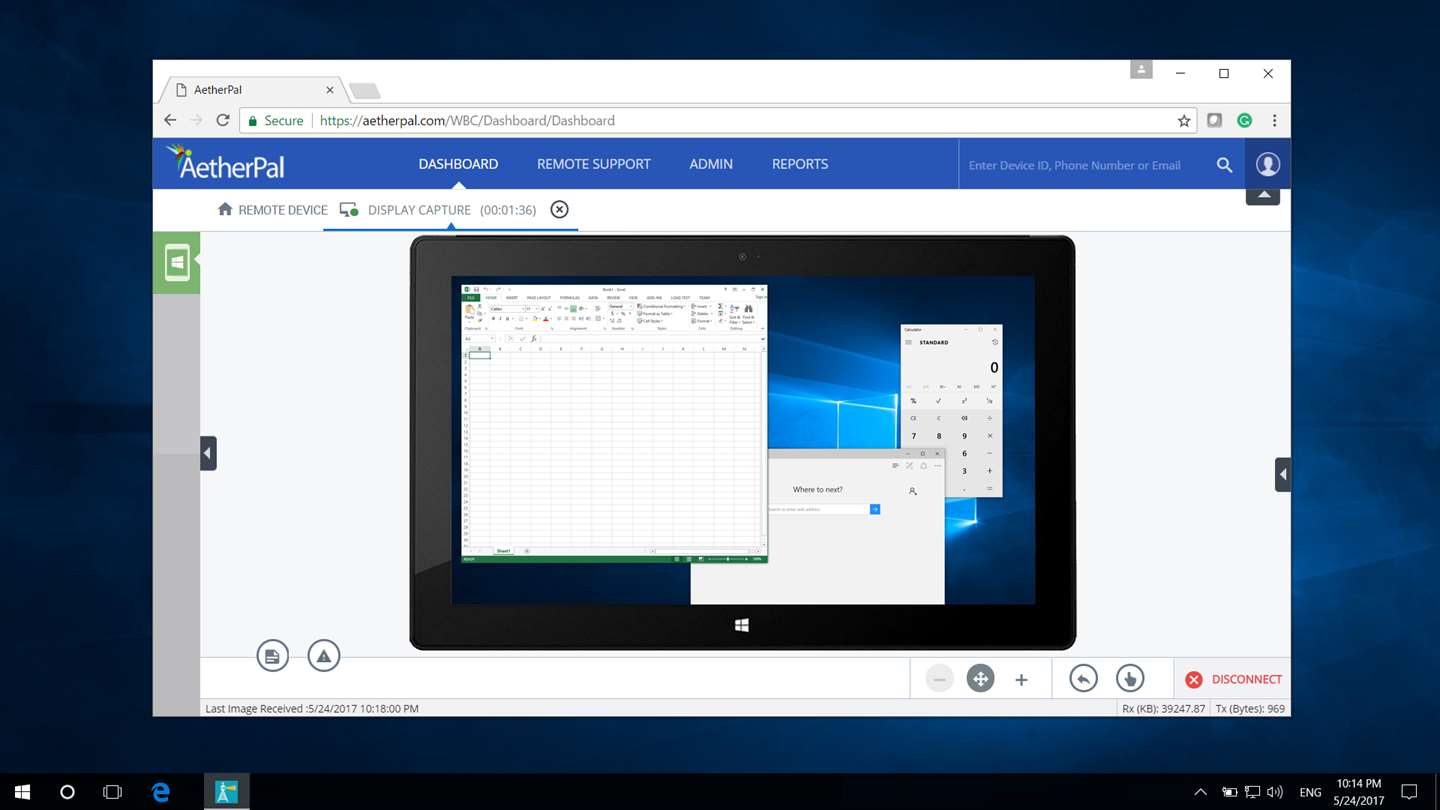Open a new Chrome tab
Image resolution: width=1440 pixels, height=810 pixels.
point(365,91)
